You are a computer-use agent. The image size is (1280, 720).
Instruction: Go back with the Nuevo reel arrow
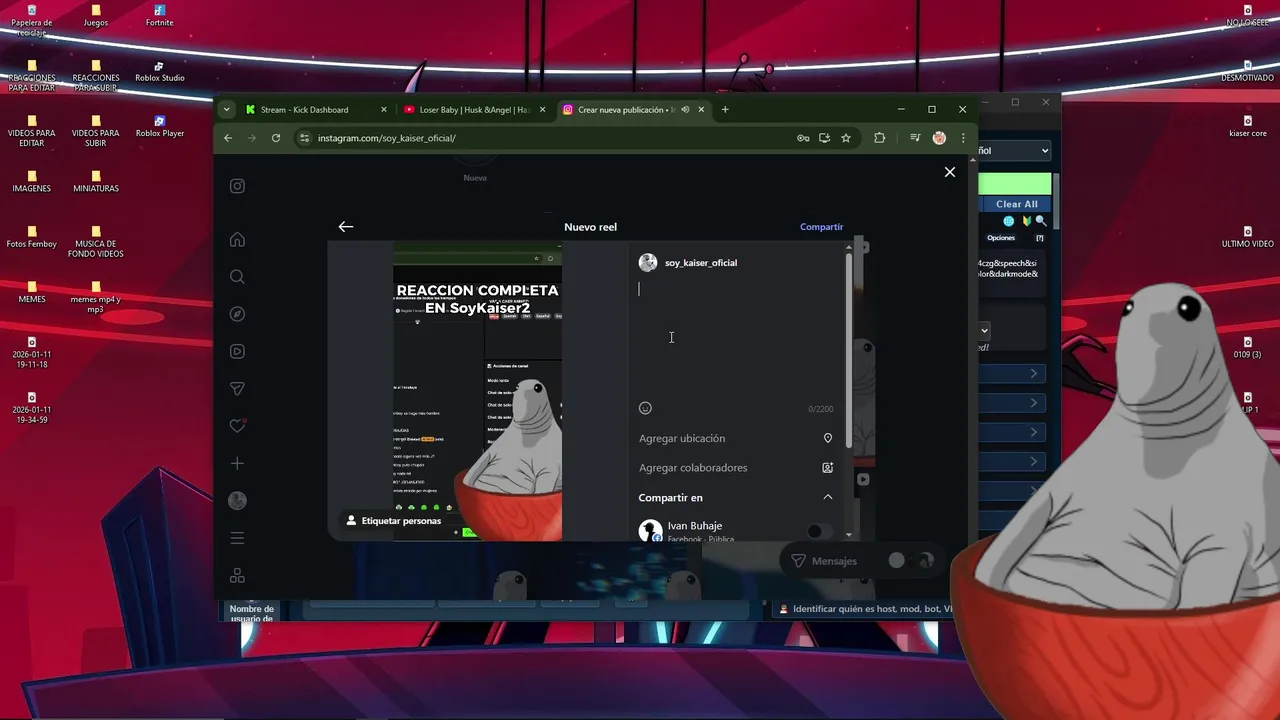[x=346, y=227]
